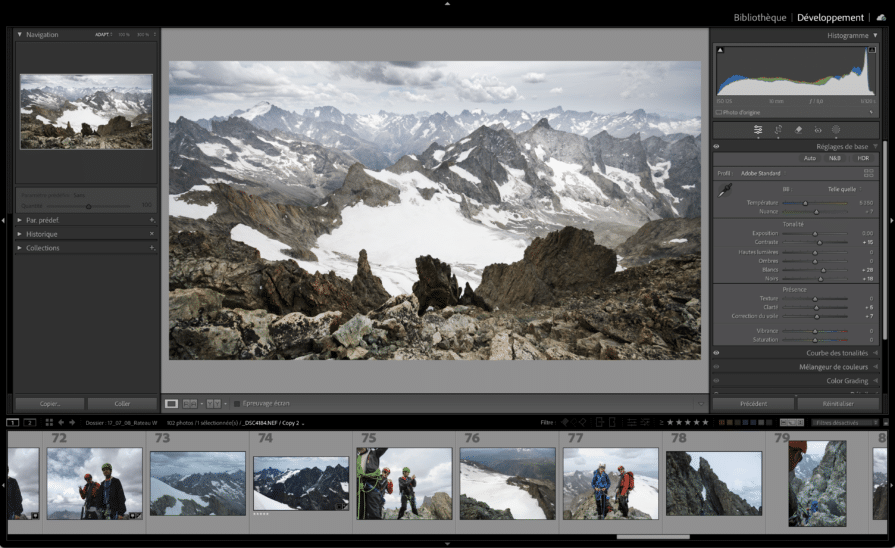
Task: Enable Epreuvage écran checkbox
Action: [236, 404]
